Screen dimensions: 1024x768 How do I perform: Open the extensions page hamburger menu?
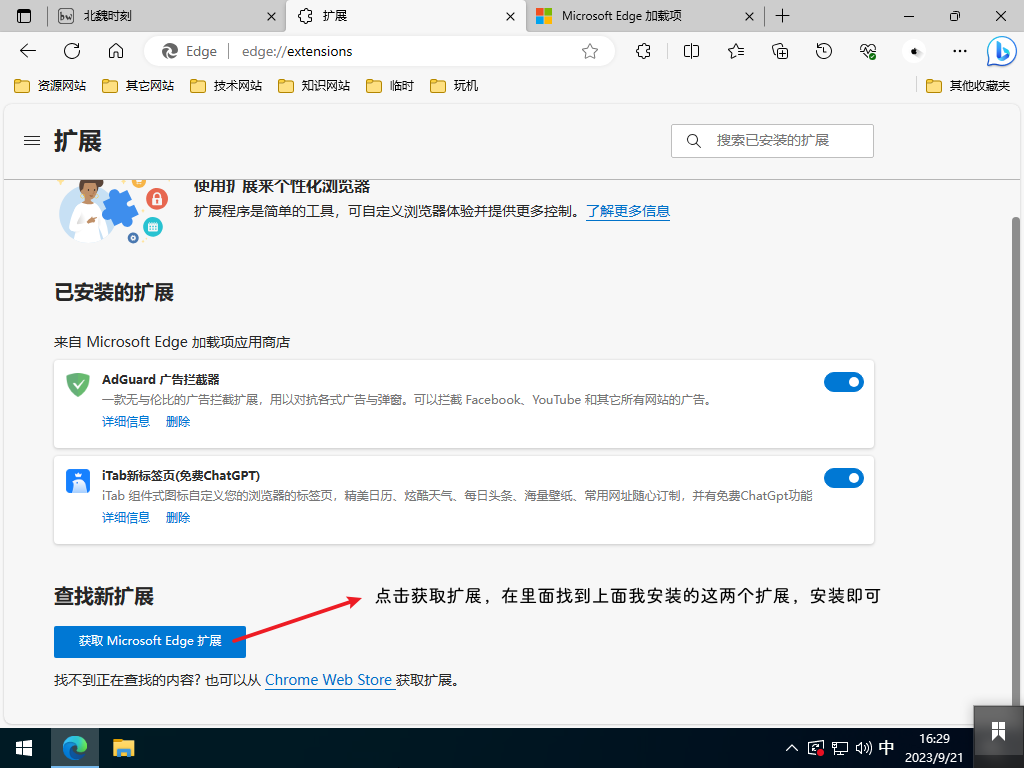(32, 140)
